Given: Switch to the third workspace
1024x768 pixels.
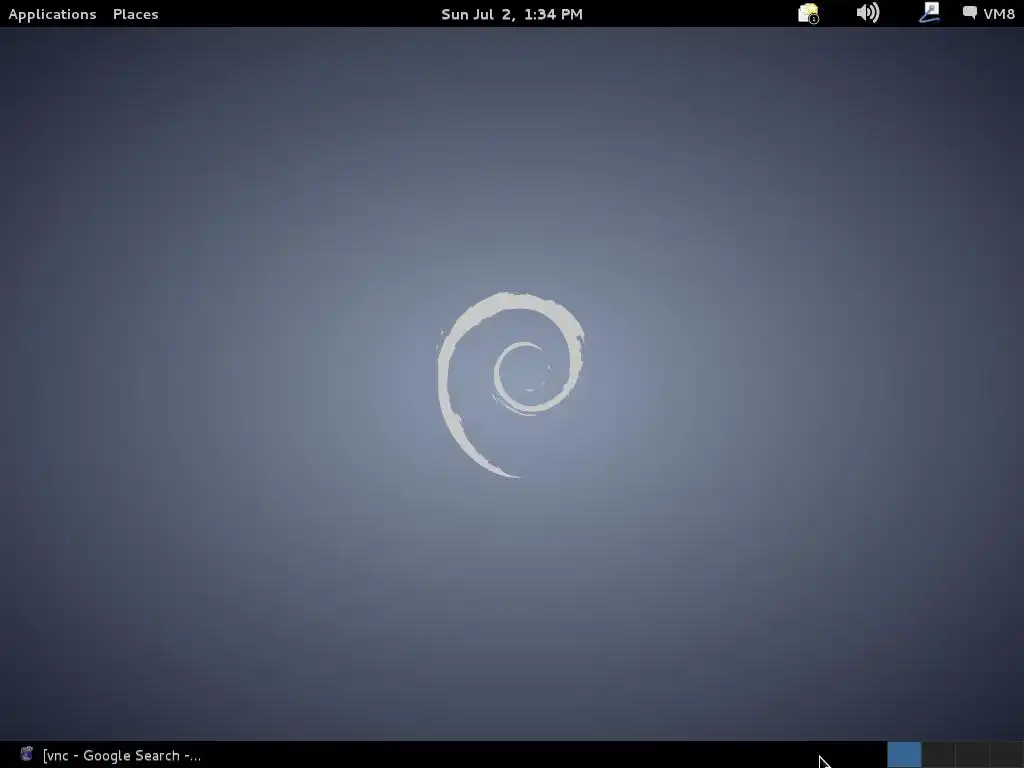Looking at the screenshot, I should pos(972,755).
